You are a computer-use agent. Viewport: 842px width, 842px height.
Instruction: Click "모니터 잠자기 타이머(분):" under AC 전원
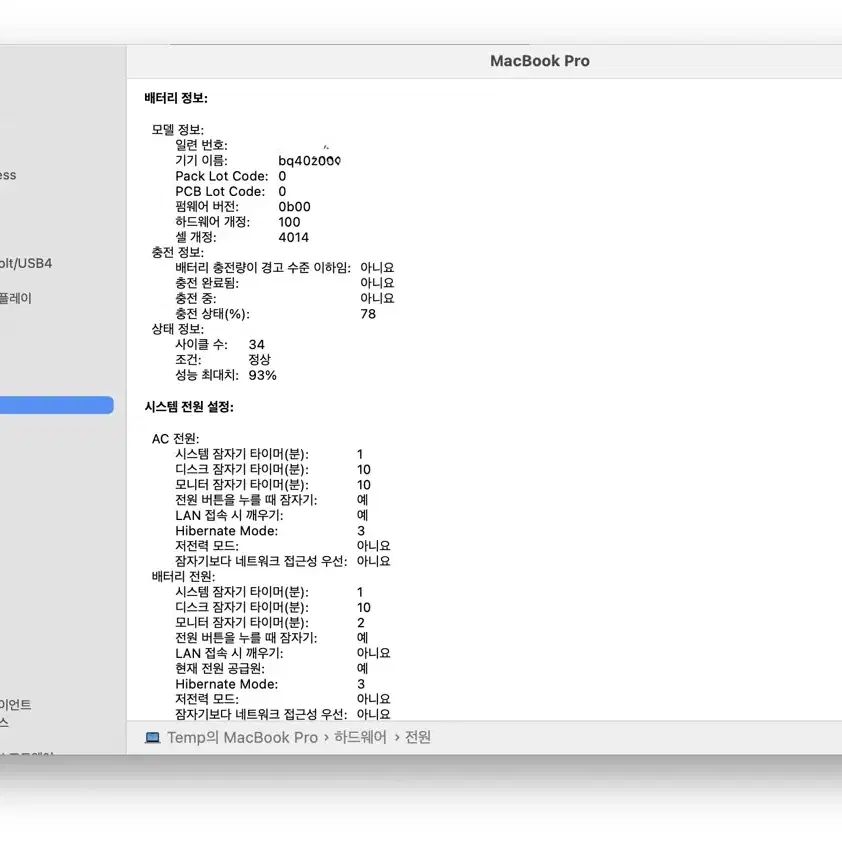pyautogui.click(x=242, y=485)
